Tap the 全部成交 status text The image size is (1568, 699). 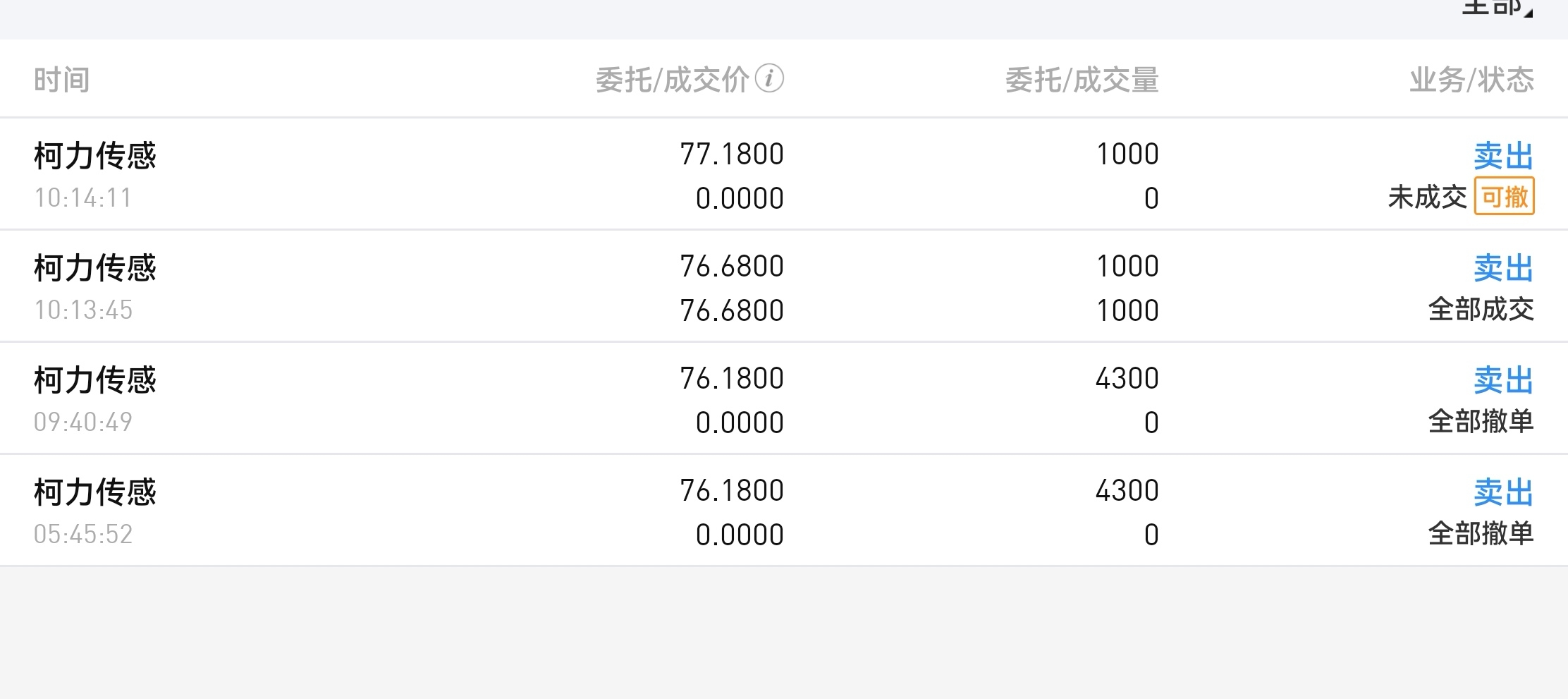coord(1481,309)
